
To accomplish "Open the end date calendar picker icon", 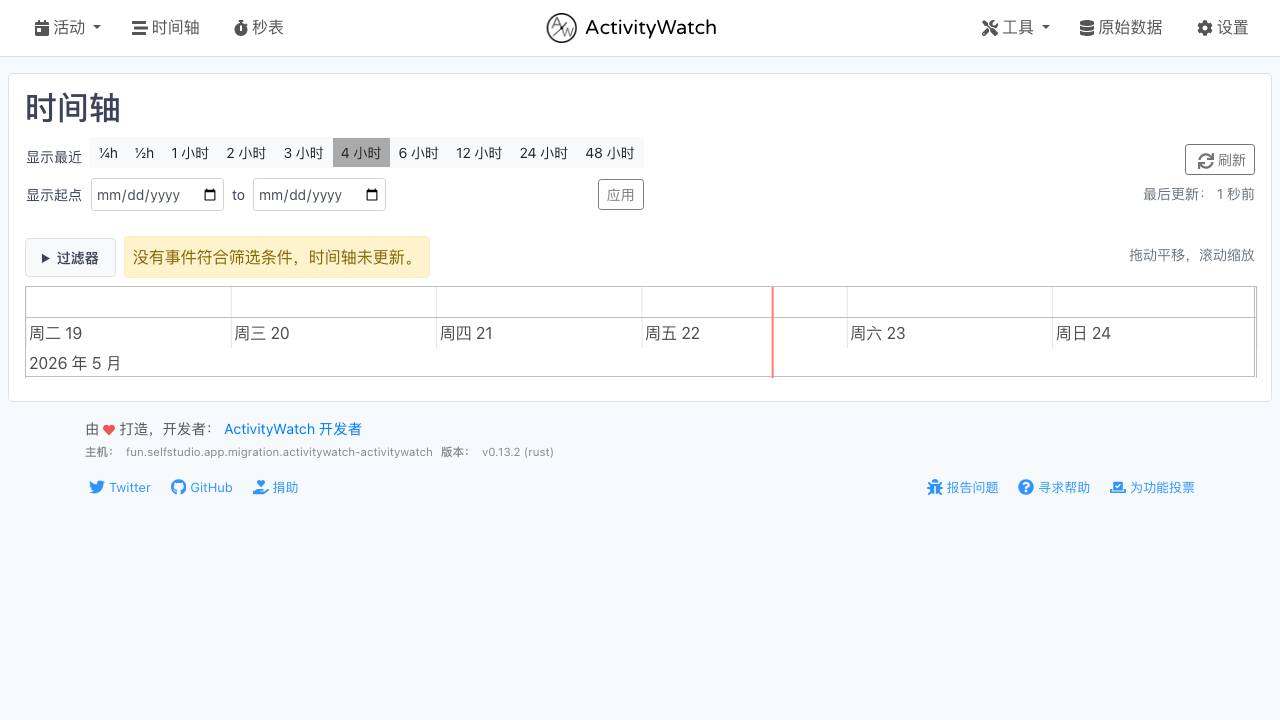I will [372, 195].
